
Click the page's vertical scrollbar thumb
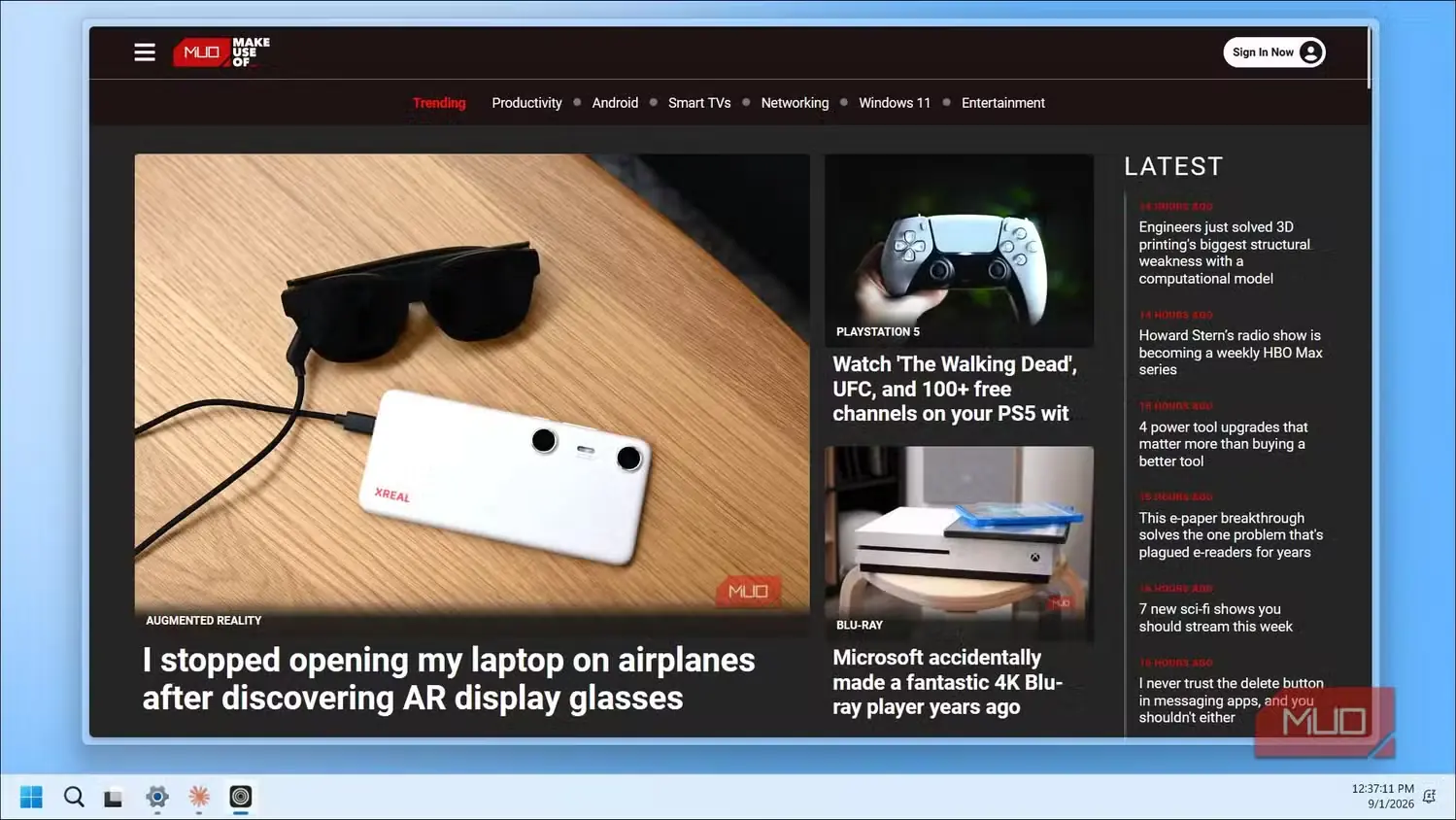(1370, 58)
